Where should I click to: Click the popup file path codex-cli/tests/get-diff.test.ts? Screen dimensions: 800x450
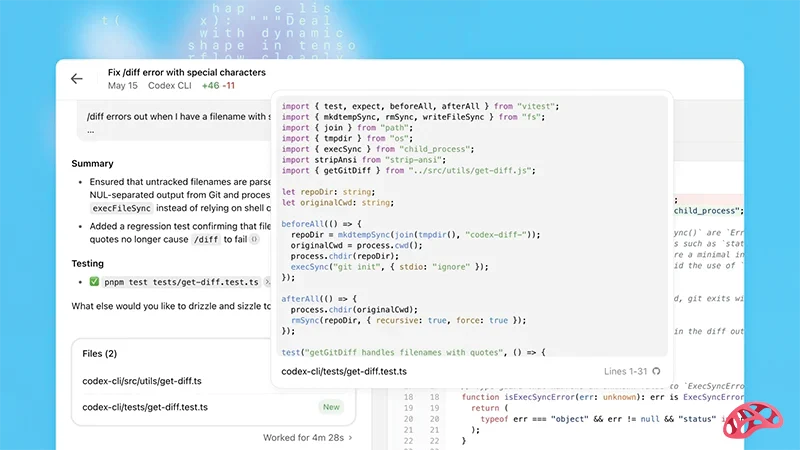click(x=344, y=371)
